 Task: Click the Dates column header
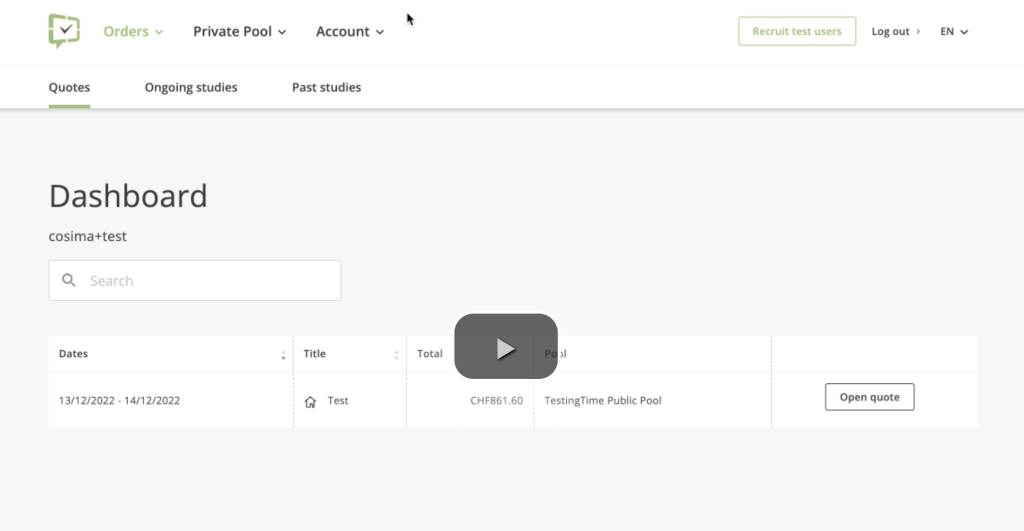pyautogui.click(x=73, y=353)
